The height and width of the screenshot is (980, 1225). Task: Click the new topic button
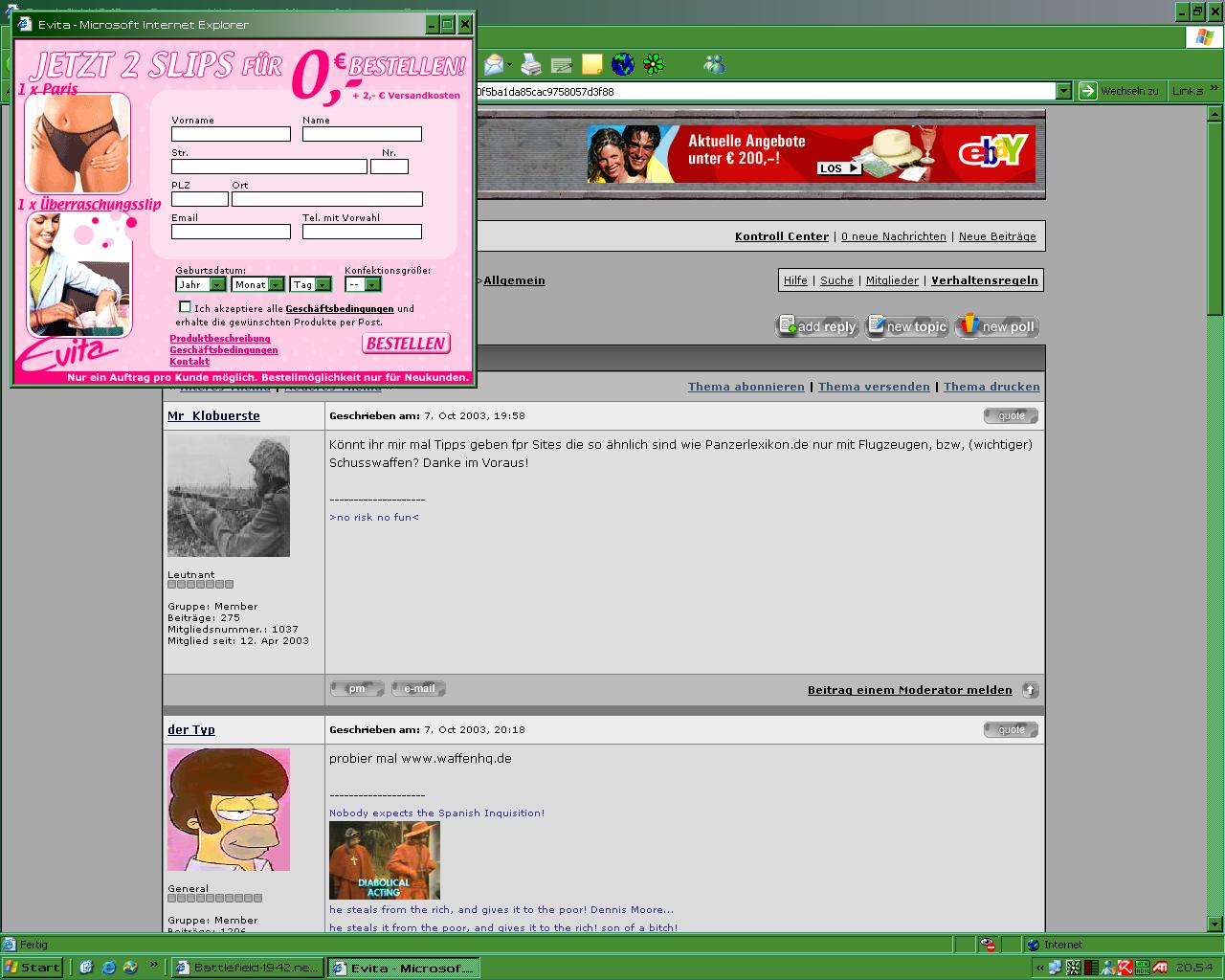point(907,326)
